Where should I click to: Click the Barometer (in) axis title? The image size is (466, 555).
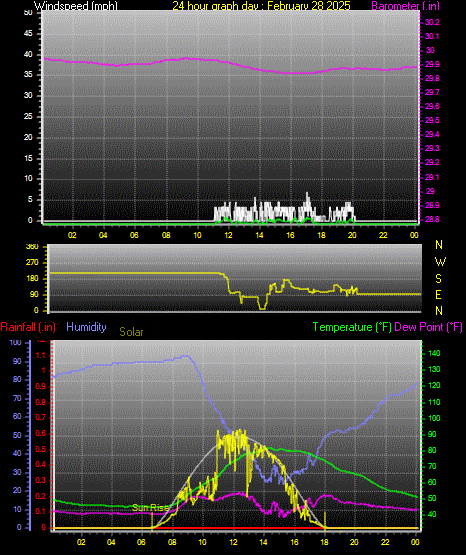405,5
